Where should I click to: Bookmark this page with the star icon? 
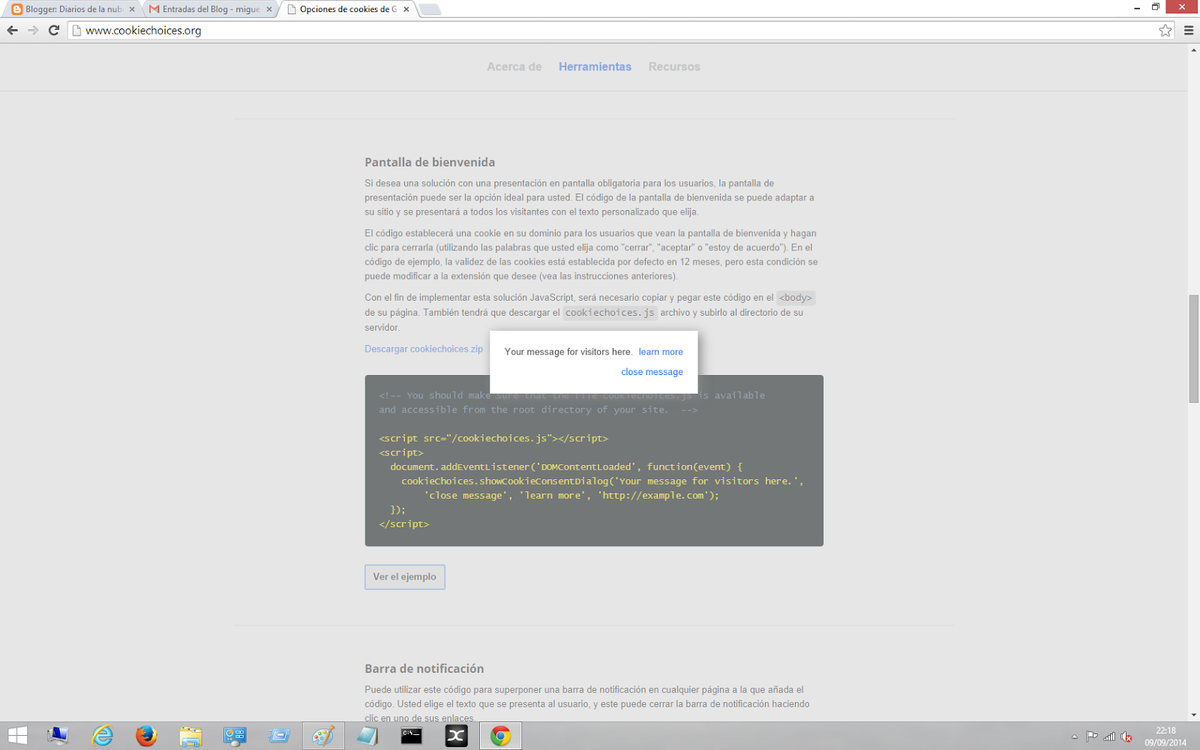pos(1165,31)
